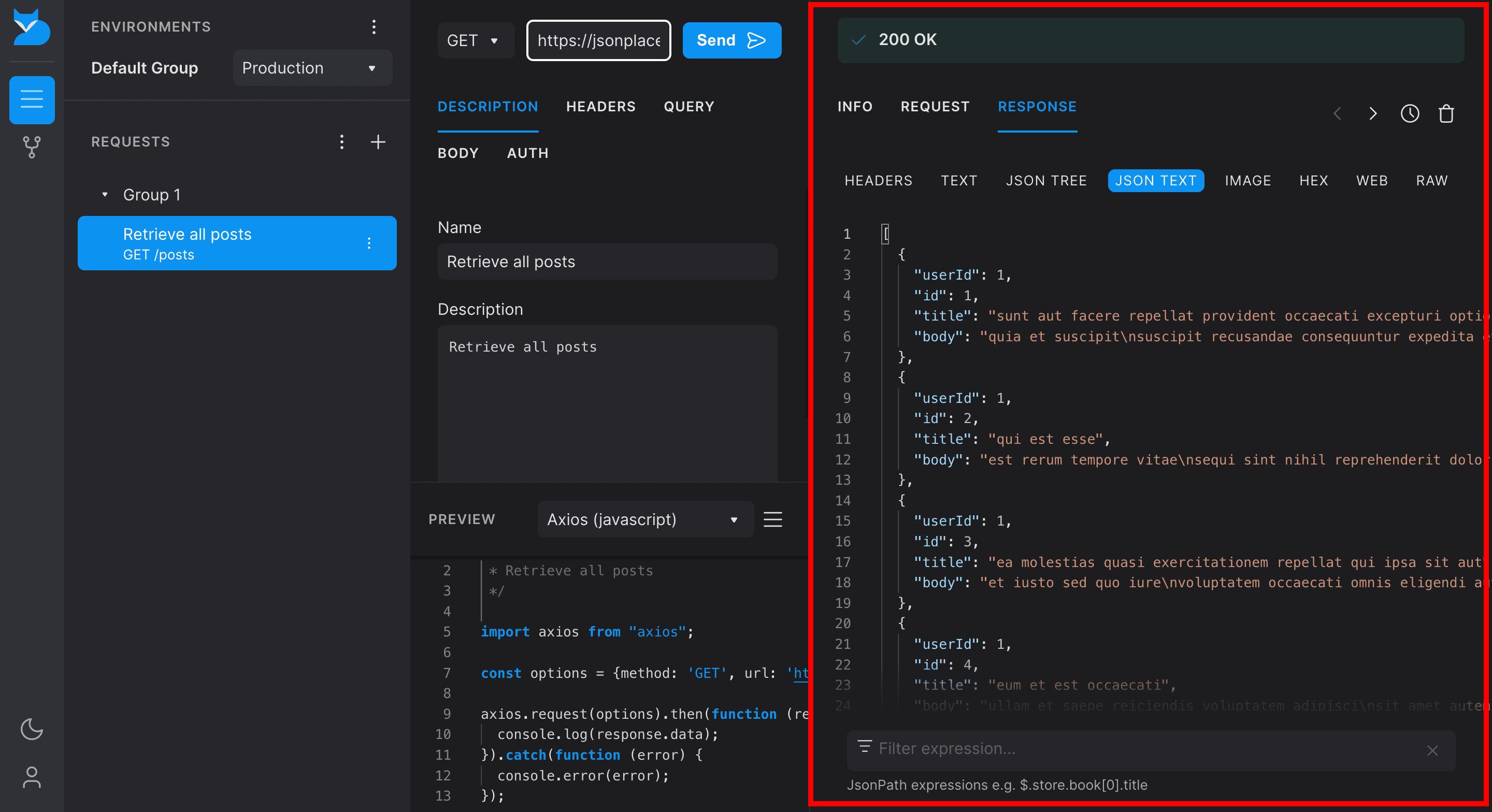
Task: Click the PREVIEW label
Action: [462, 519]
